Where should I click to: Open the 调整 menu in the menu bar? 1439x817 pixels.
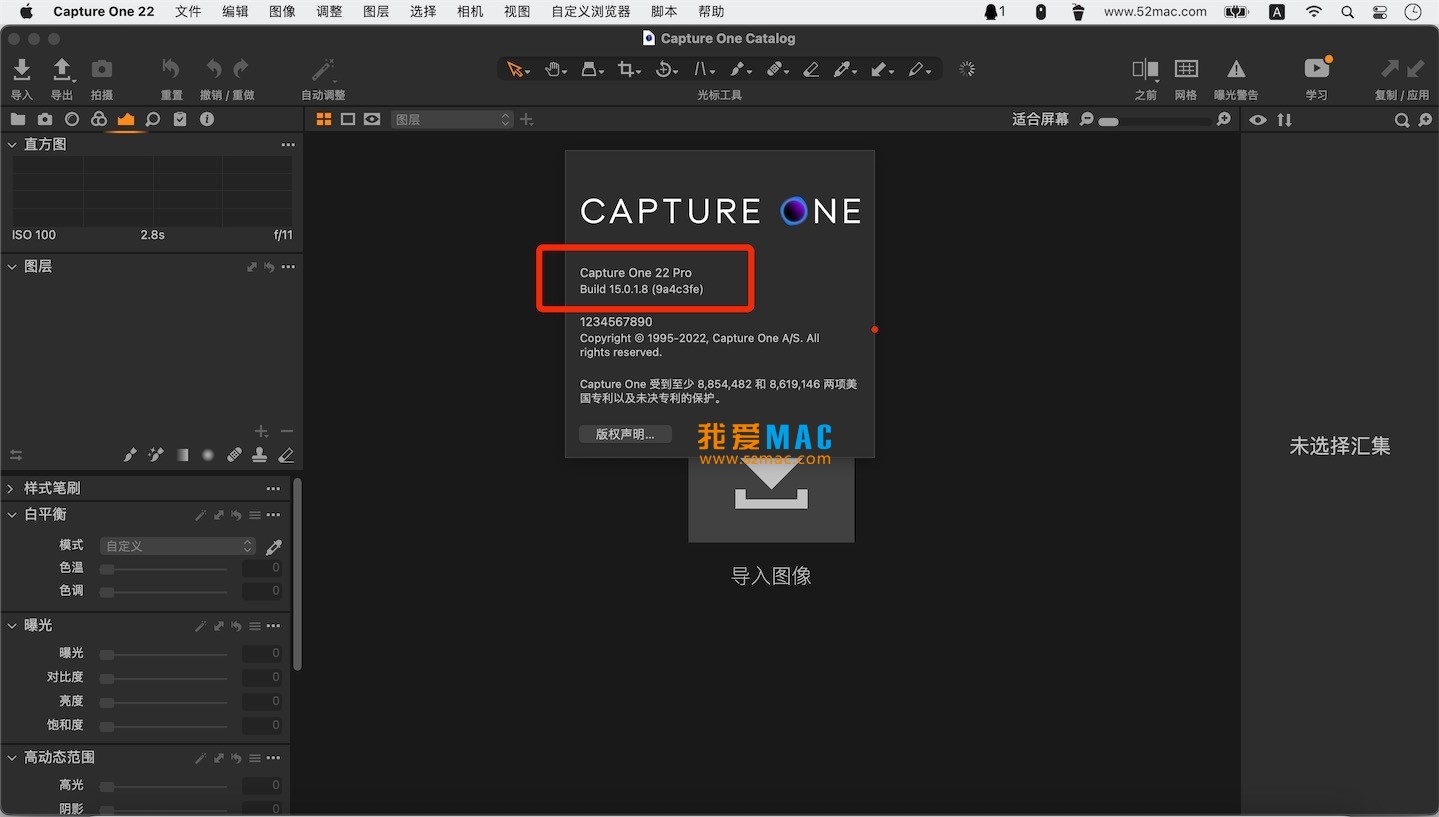[x=328, y=11]
